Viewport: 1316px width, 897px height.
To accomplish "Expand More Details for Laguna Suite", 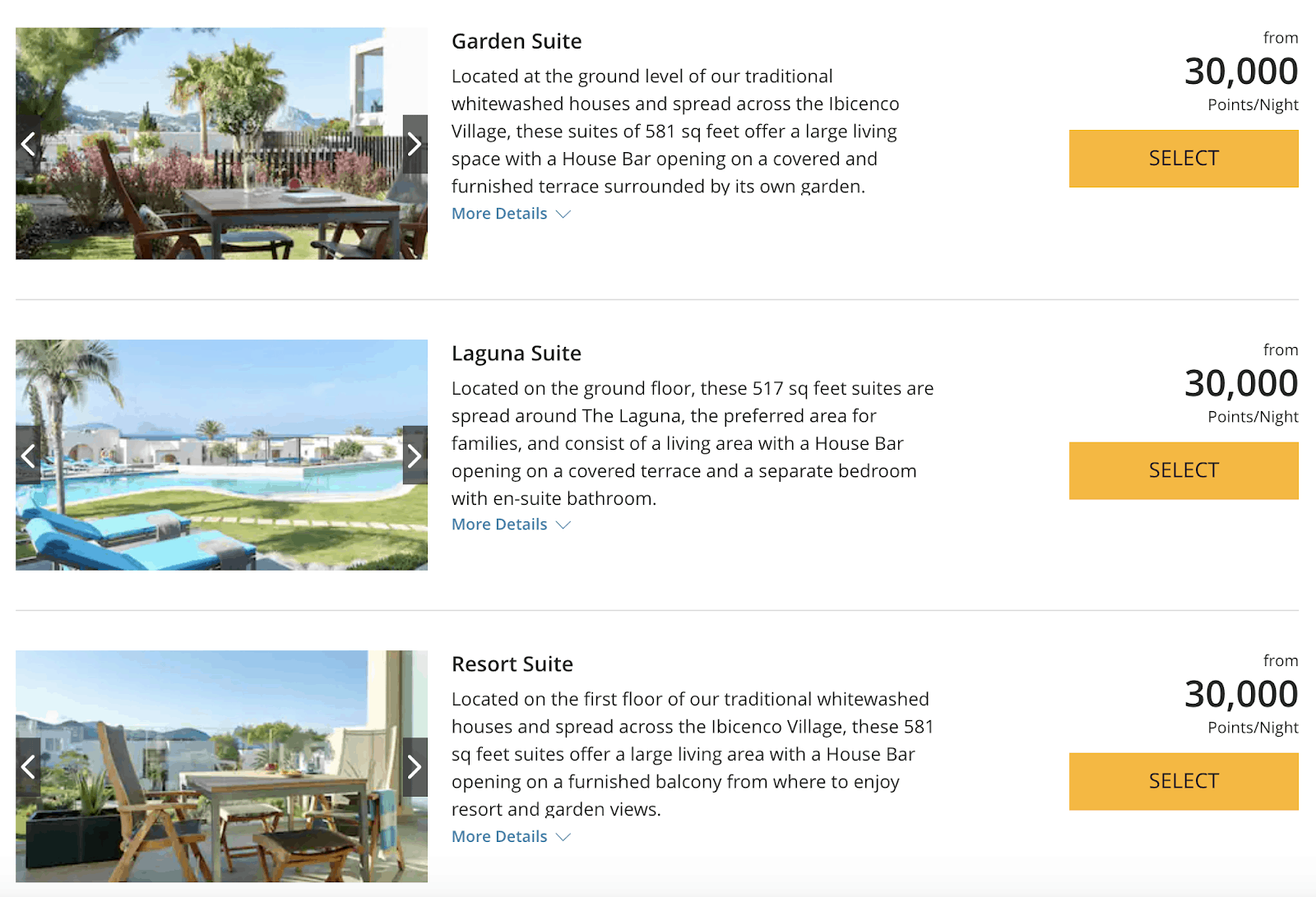I will pyautogui.click(x=511, y=525).
